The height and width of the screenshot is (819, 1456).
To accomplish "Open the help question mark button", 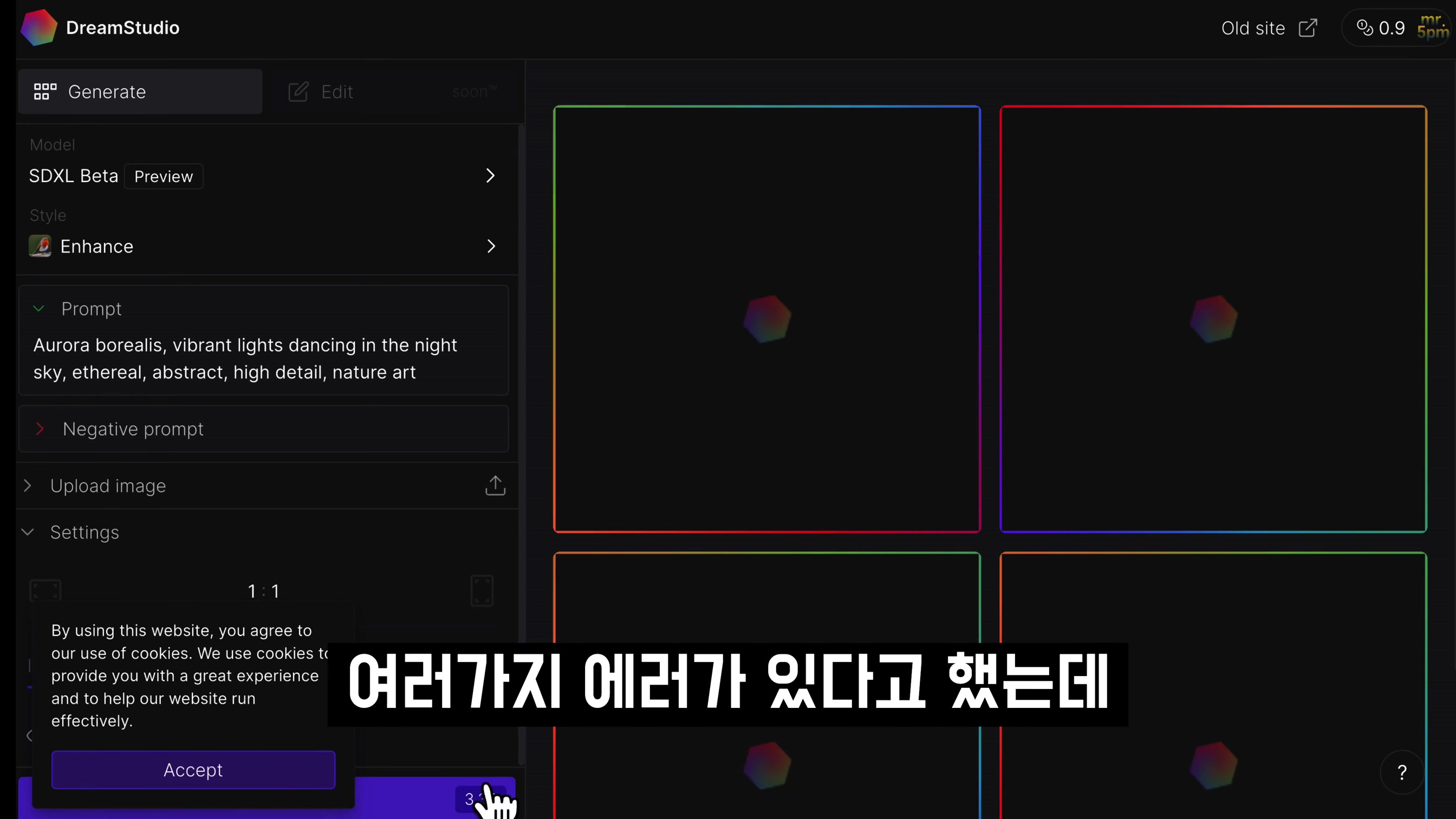I will pos(1402,772).
